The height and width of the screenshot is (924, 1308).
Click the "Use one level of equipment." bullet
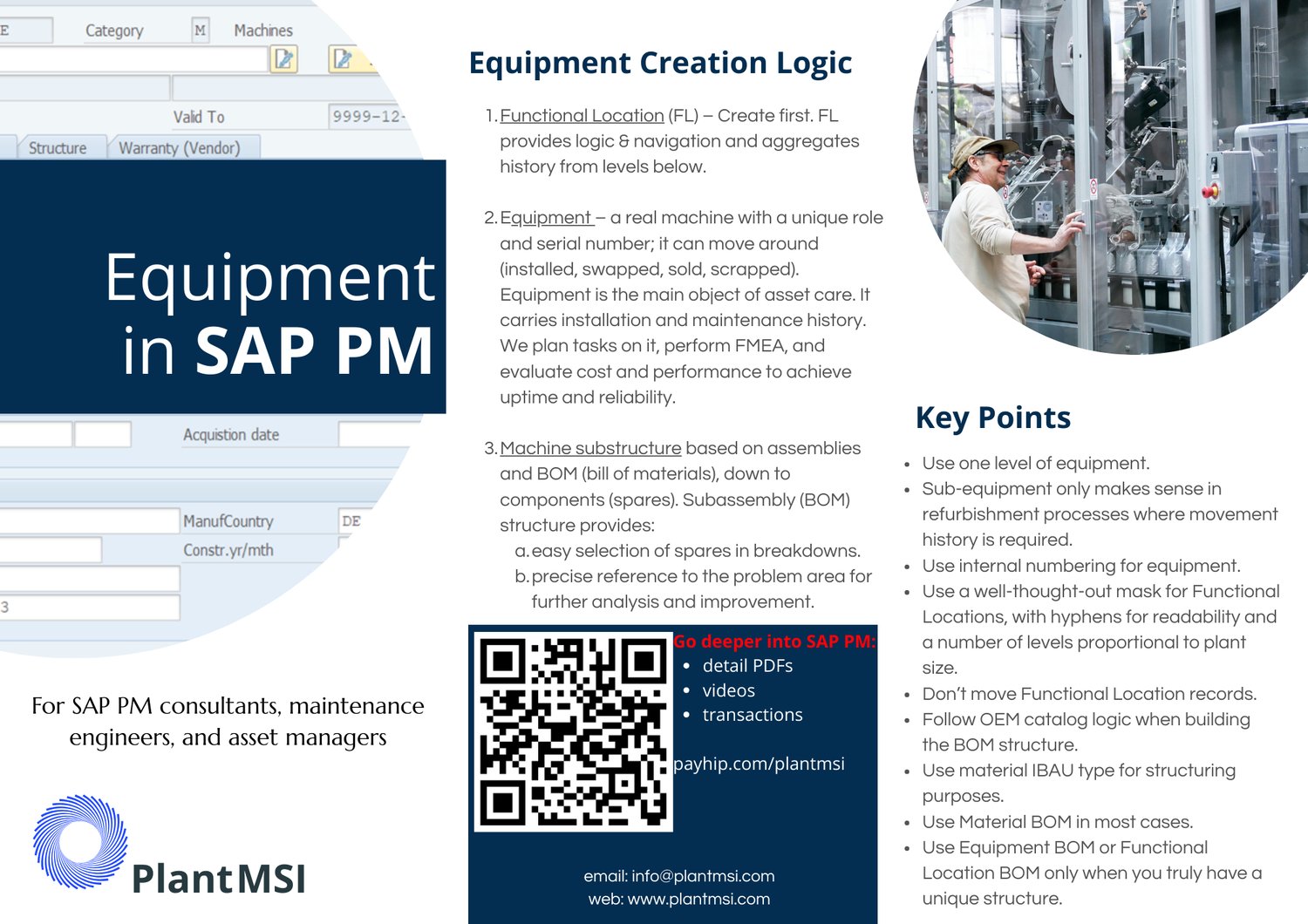[x=1036, y=463]
